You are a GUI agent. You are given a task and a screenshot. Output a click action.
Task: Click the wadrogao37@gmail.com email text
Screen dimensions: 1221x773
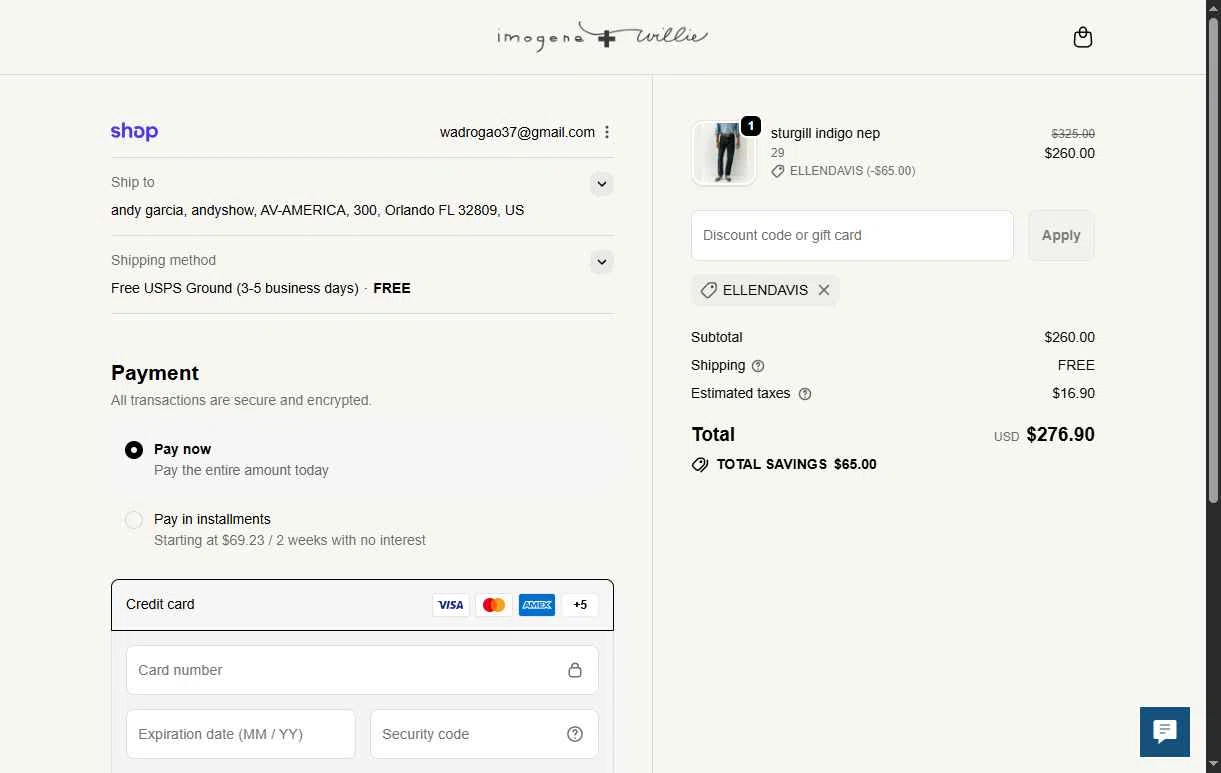pyautogui.click(x=517, y=132)
